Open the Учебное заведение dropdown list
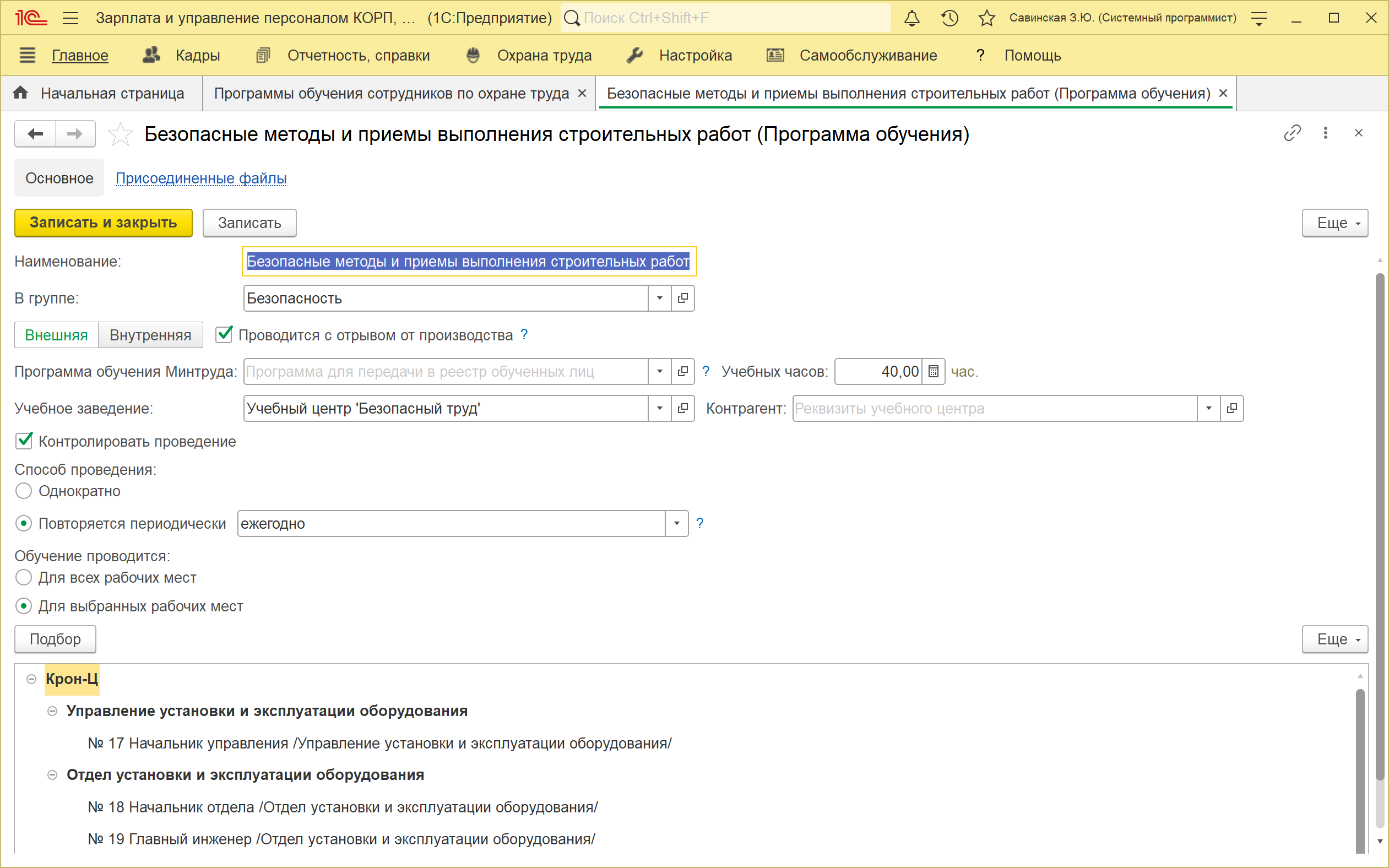The image size is (1389, 868). (659, 408)
